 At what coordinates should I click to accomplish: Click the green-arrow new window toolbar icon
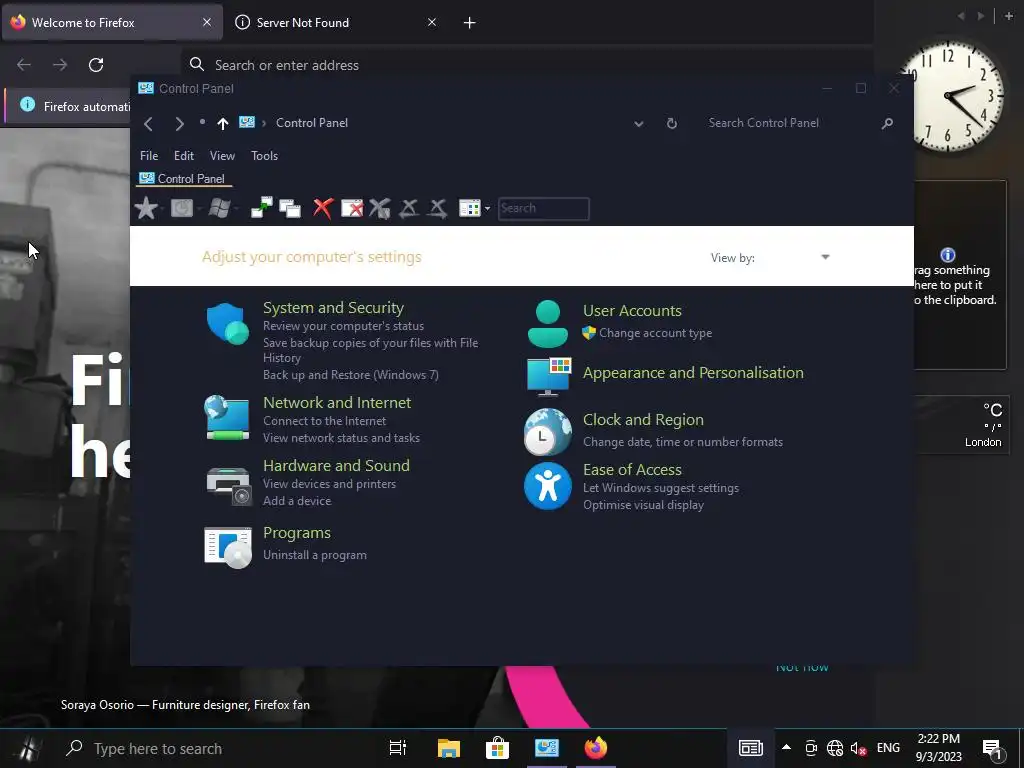[262, 208]
